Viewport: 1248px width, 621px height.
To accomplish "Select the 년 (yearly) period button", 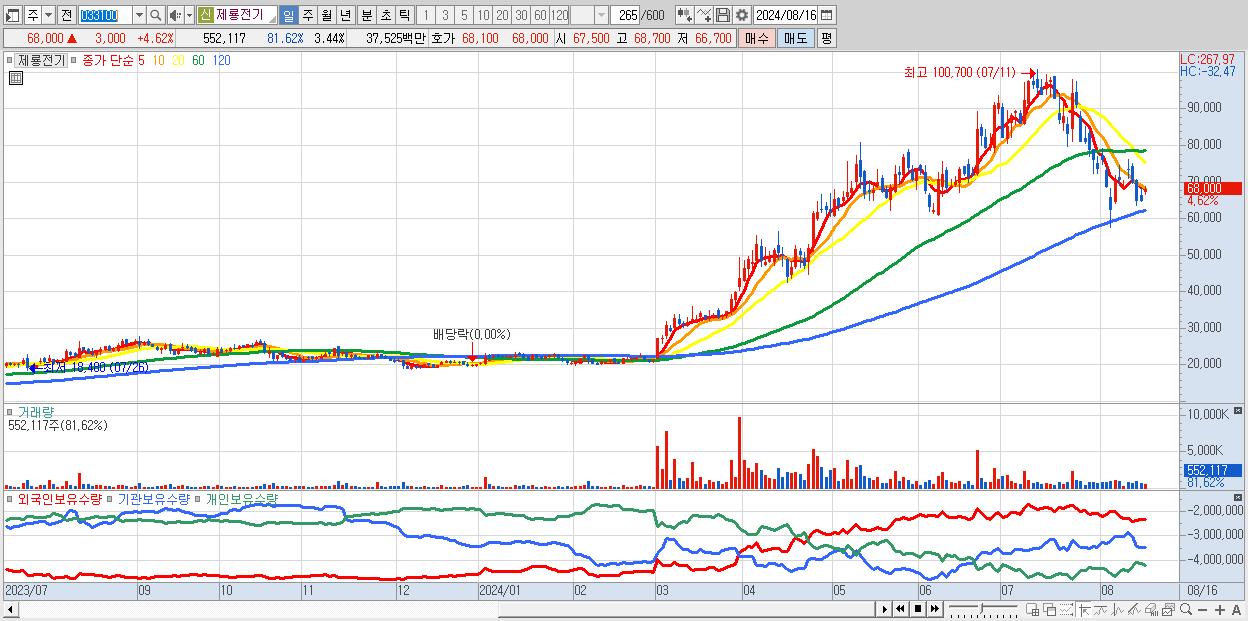I will coord(345,15).
